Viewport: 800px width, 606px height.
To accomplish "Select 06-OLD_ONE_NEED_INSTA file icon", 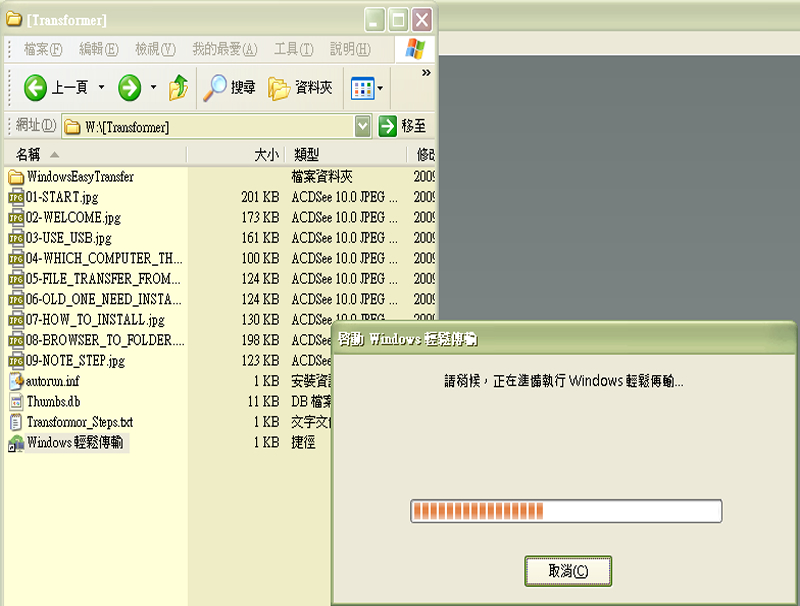I will (x=16, y=299).
